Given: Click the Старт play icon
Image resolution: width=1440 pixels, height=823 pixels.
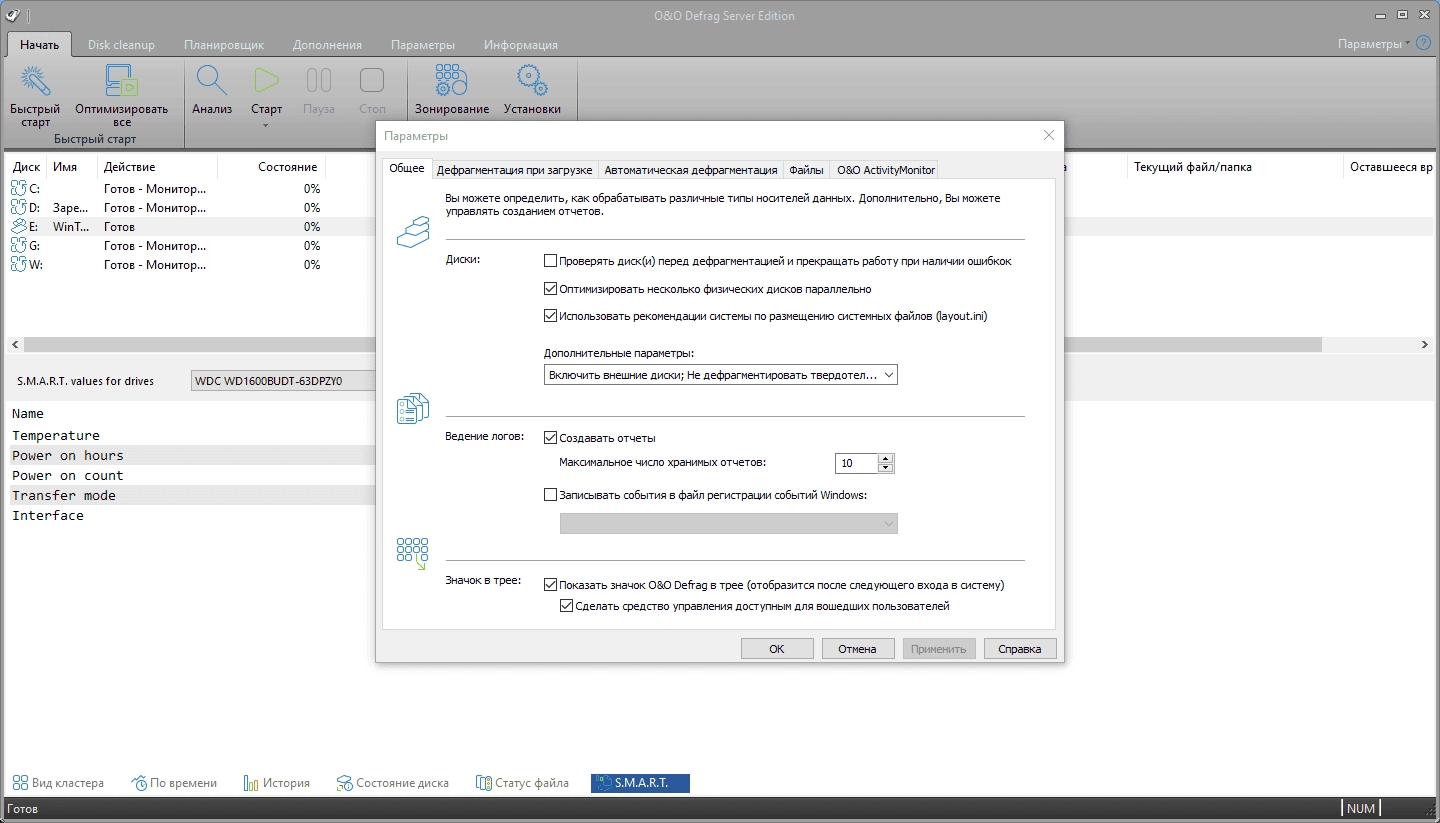Looking at the screenshot, I should coord(266,81).
